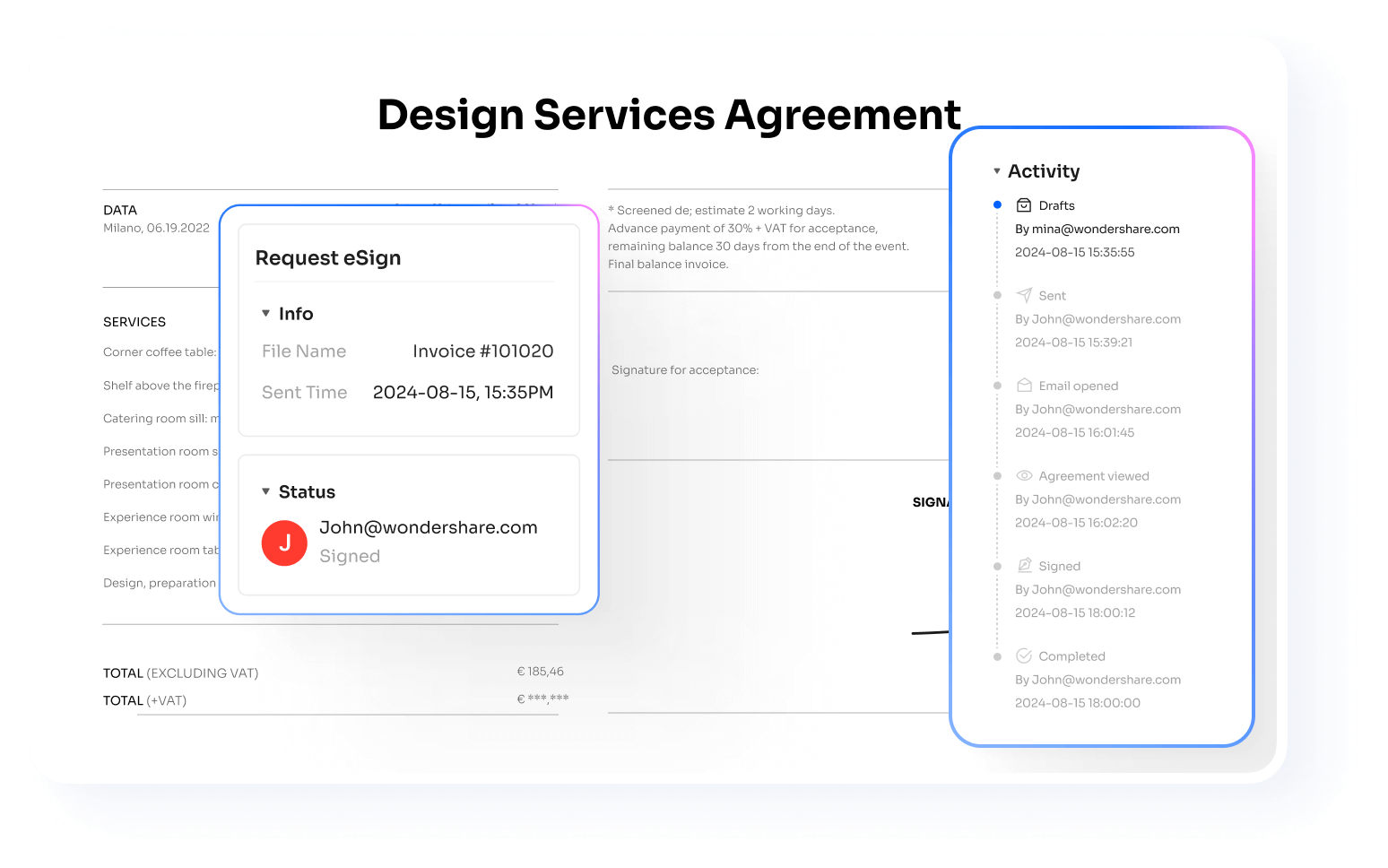Image resolution: width=1388 pixels, height=868 pixels.
Task: Click John@wondershare.com in Status section
Action: [x=429, y=528]
